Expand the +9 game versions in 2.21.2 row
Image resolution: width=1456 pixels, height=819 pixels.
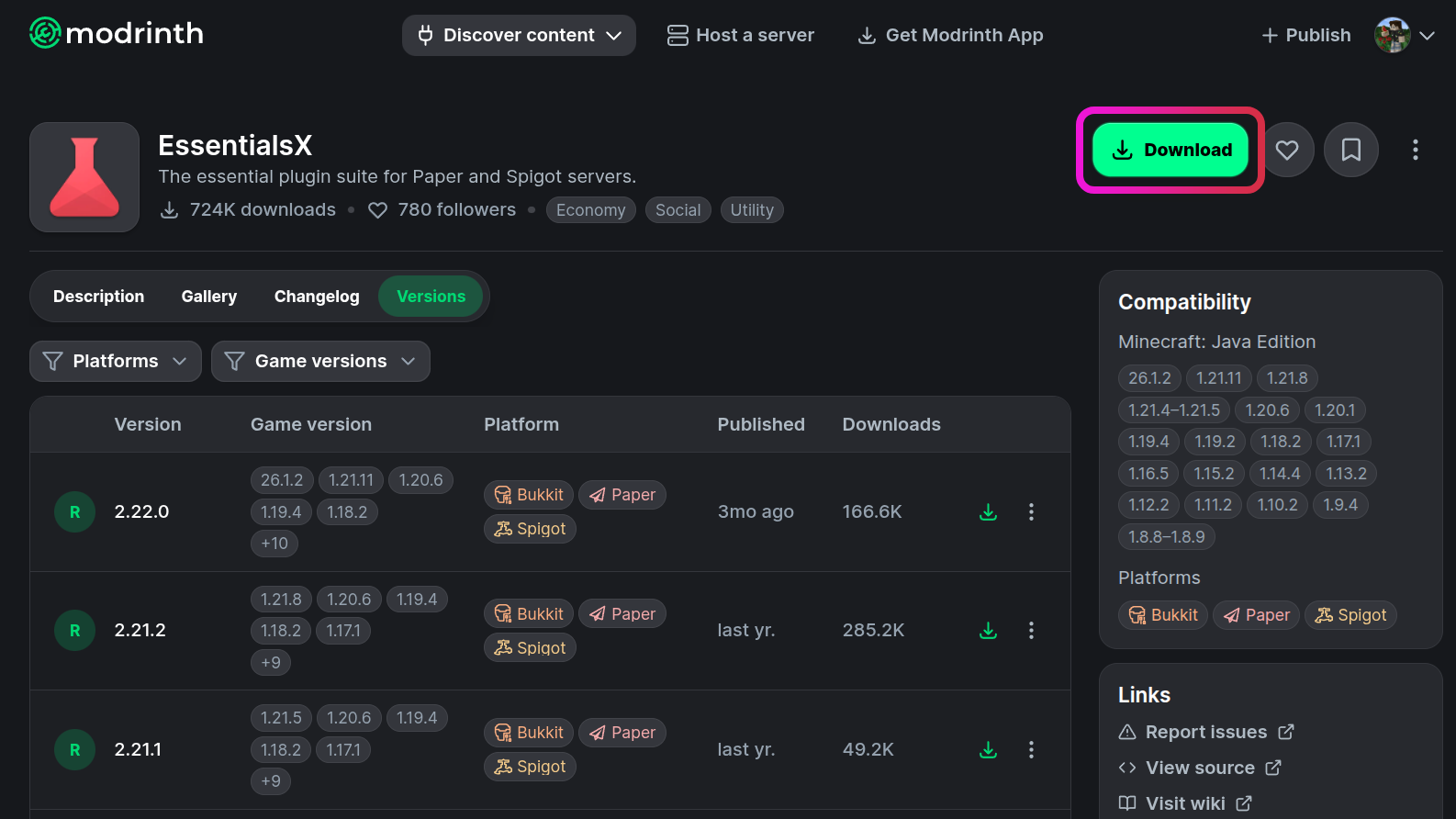click(x=271, y=662)
